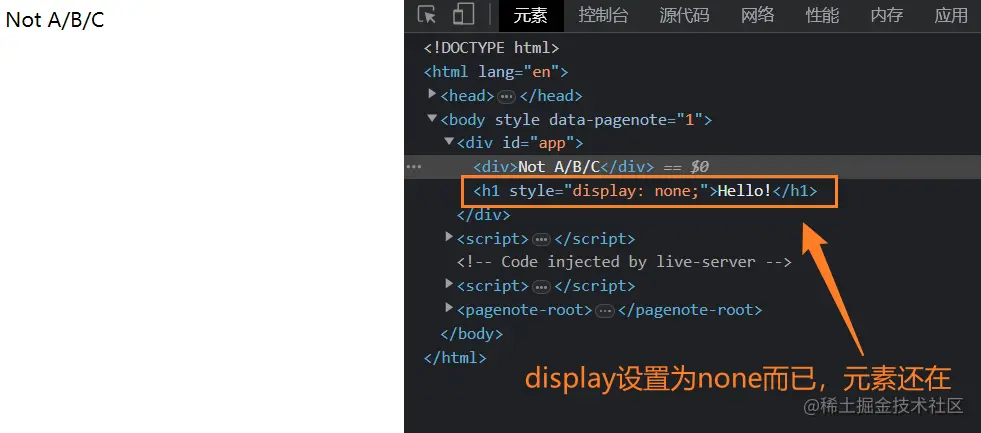Click the ellipsis badge inside the head element

tap(506, 97)
